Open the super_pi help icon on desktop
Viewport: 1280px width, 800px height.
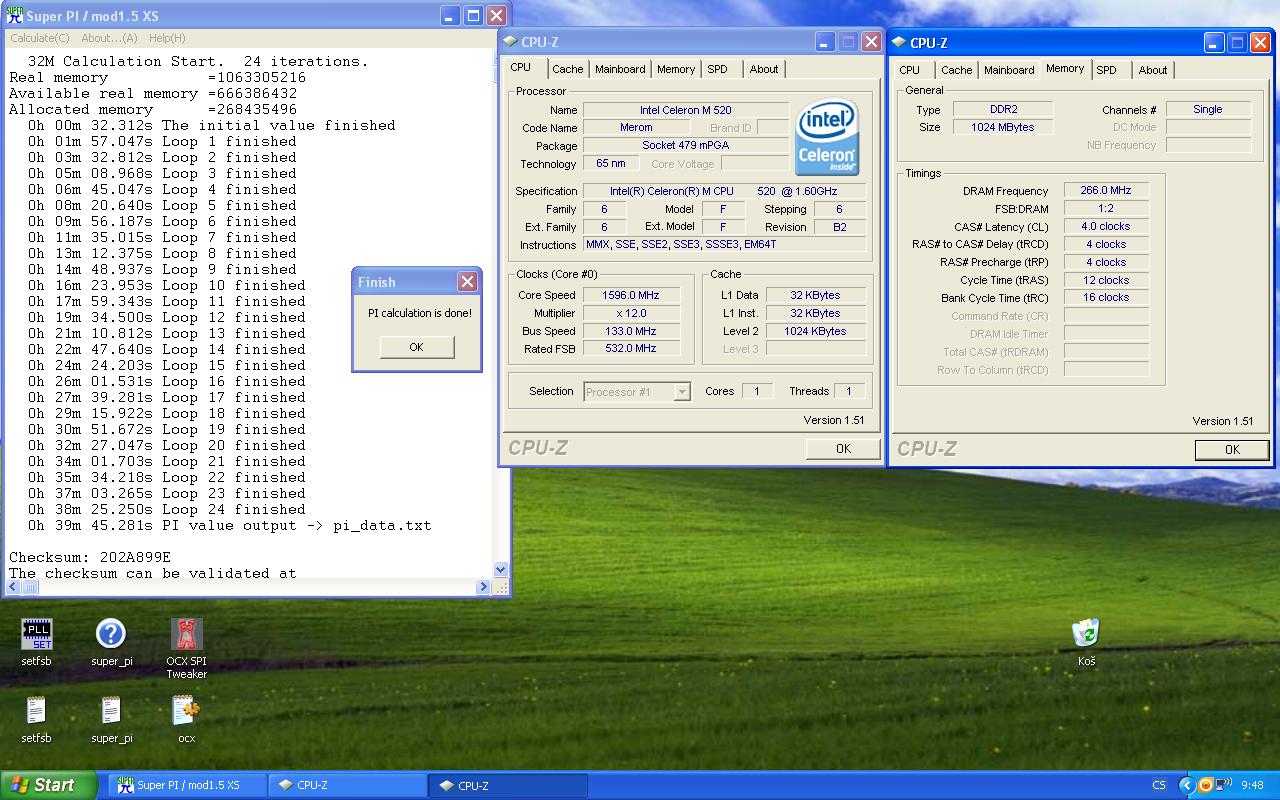coord(111,634)
